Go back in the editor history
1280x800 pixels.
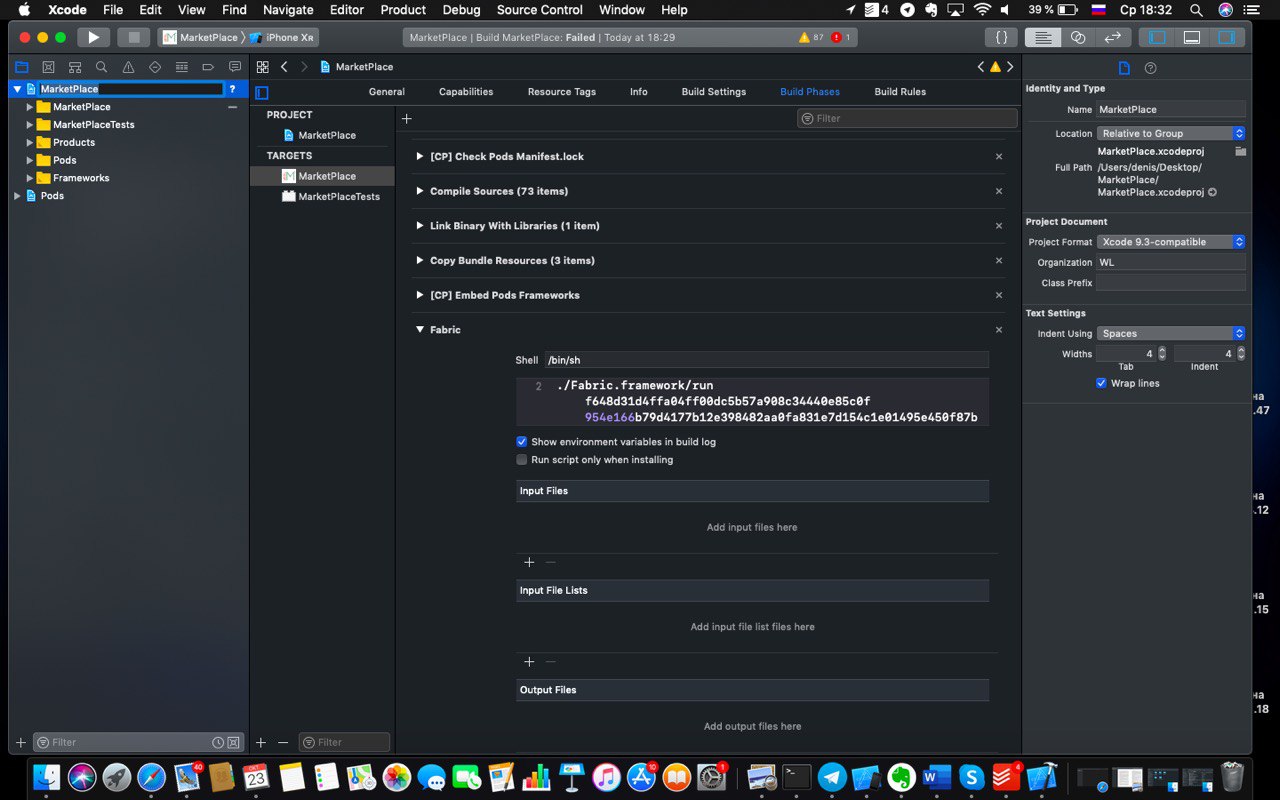pos(284,67)
